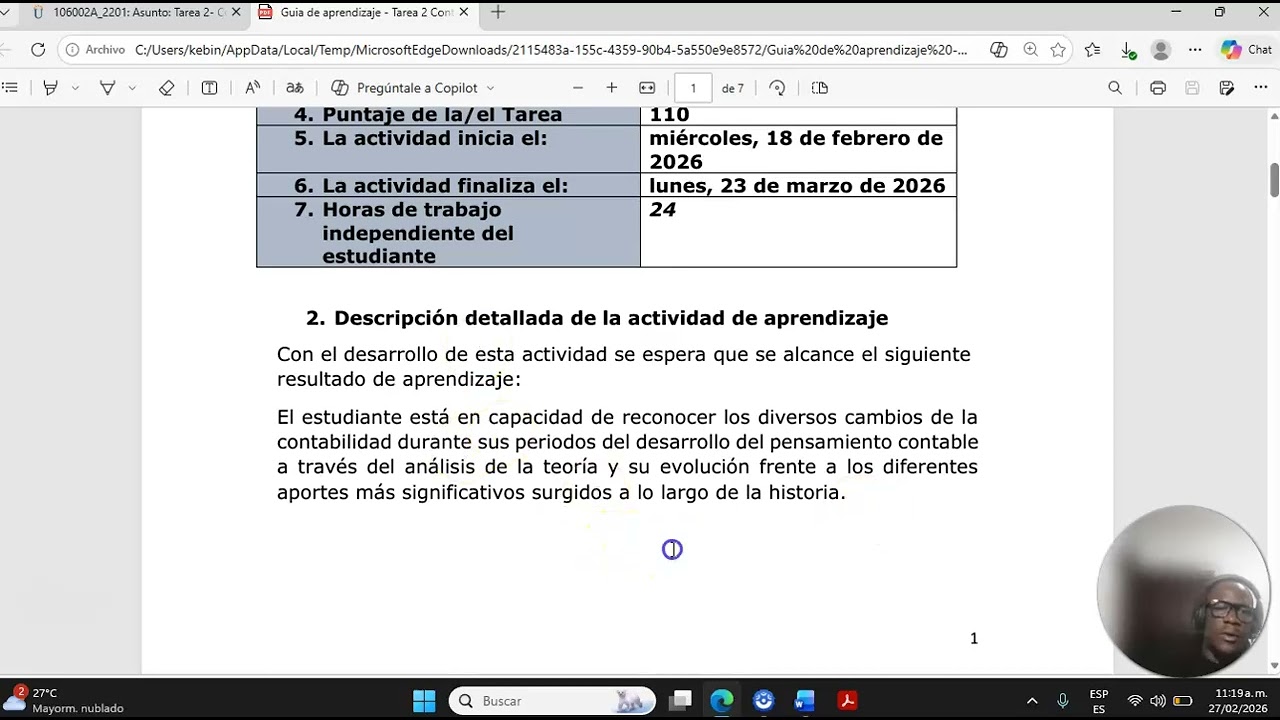Open draw pen options dropdown
The width and height of the screenshot is (1280, 720).
pyautogui.click(x=132, y=88)
